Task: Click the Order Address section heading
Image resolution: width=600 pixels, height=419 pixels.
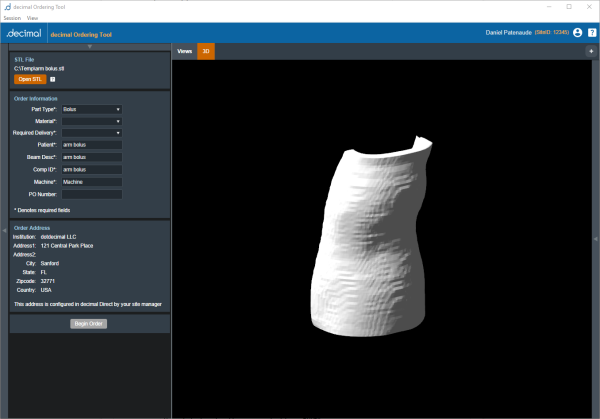Action: (x=32, y=228)
